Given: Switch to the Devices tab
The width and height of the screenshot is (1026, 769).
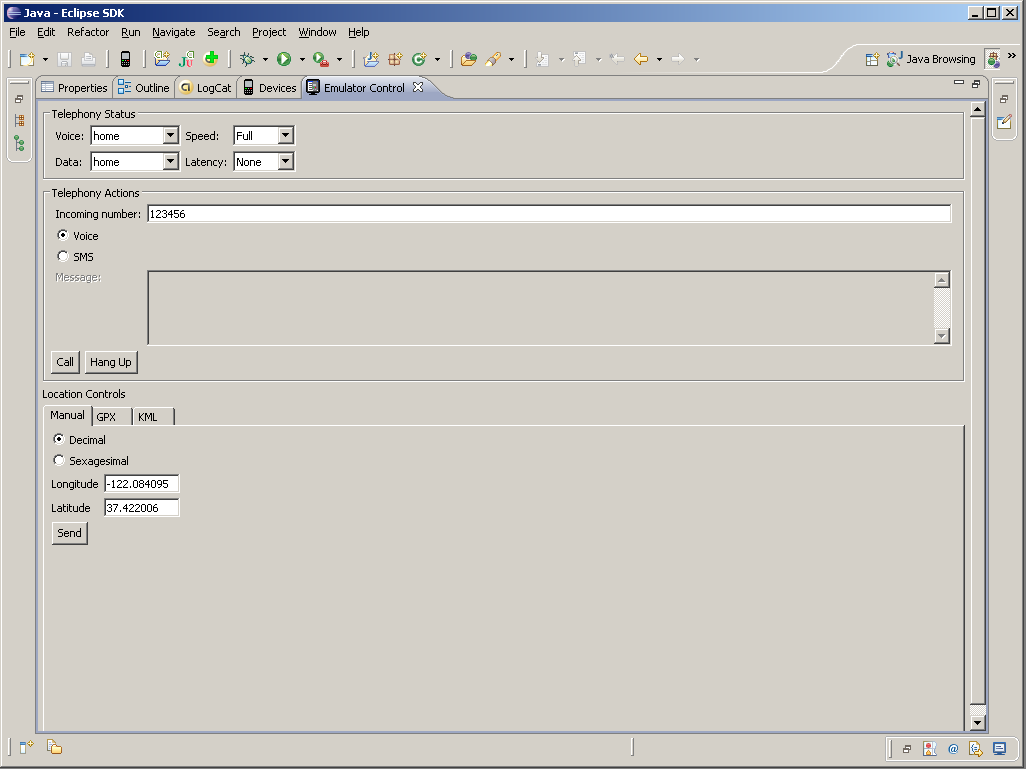Looking at the screenshot, I should click(x=270, y=88).
